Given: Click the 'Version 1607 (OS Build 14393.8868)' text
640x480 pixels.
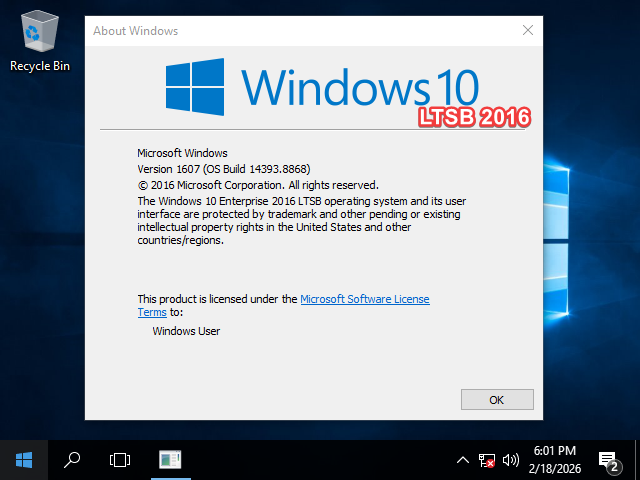Looking at the screenshot, I should pos(224,169).
